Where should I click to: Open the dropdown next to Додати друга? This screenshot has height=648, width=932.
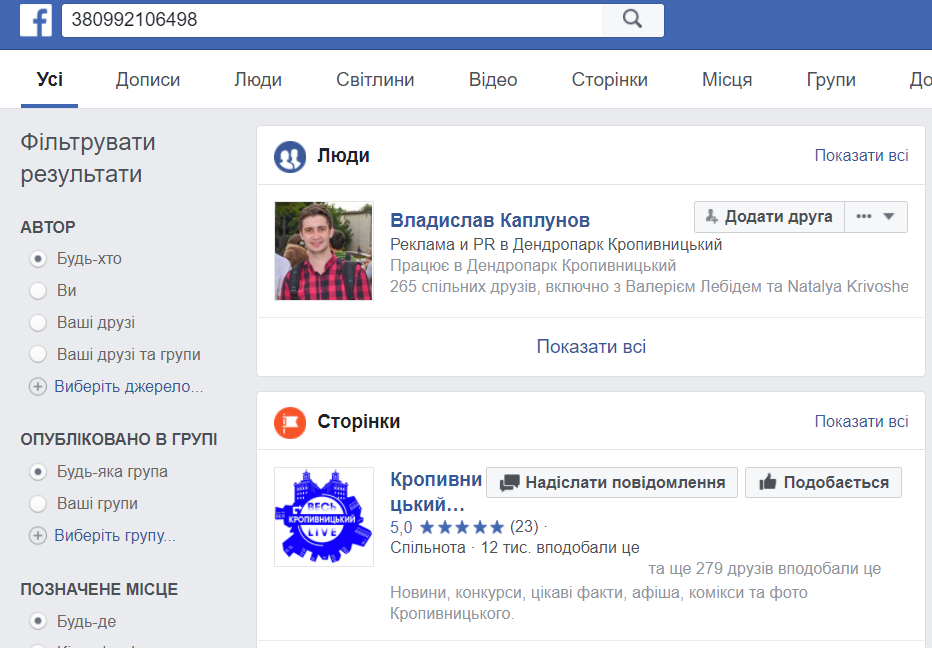click(x=876, y=217)
